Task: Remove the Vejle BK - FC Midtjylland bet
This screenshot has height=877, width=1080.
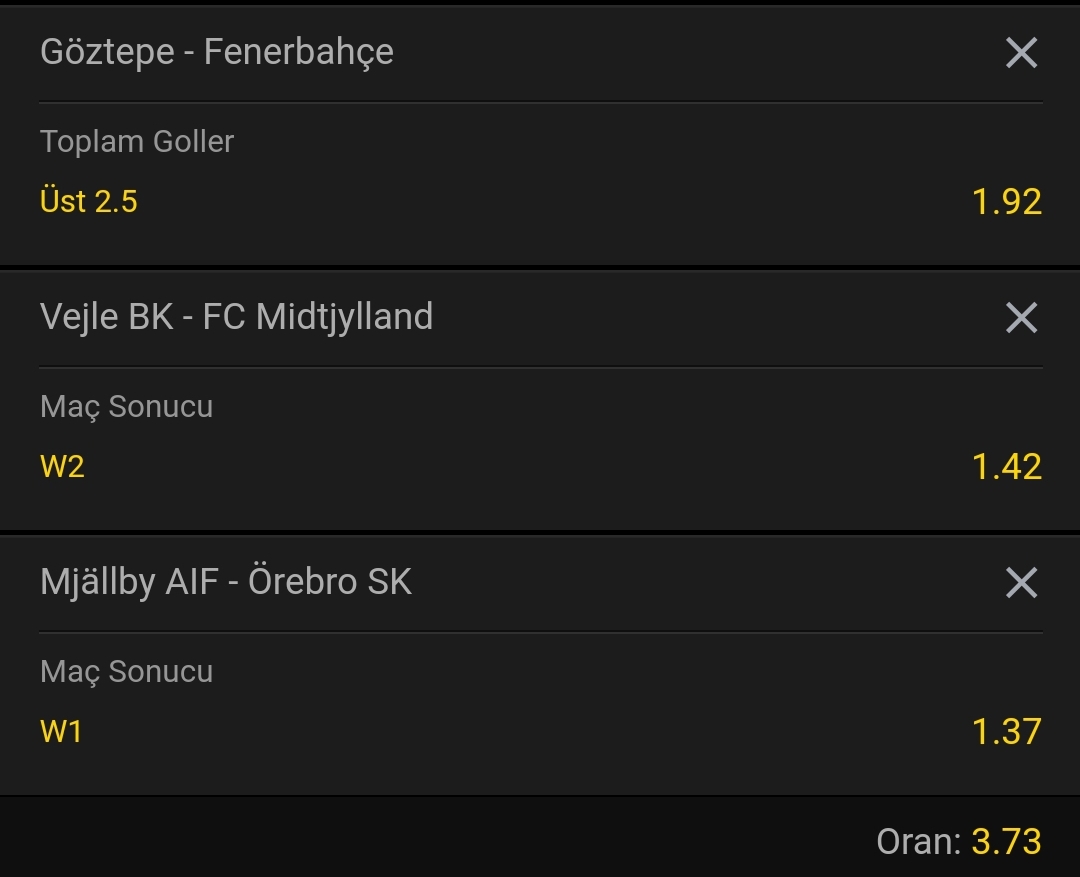Action: click(1021, 318)
